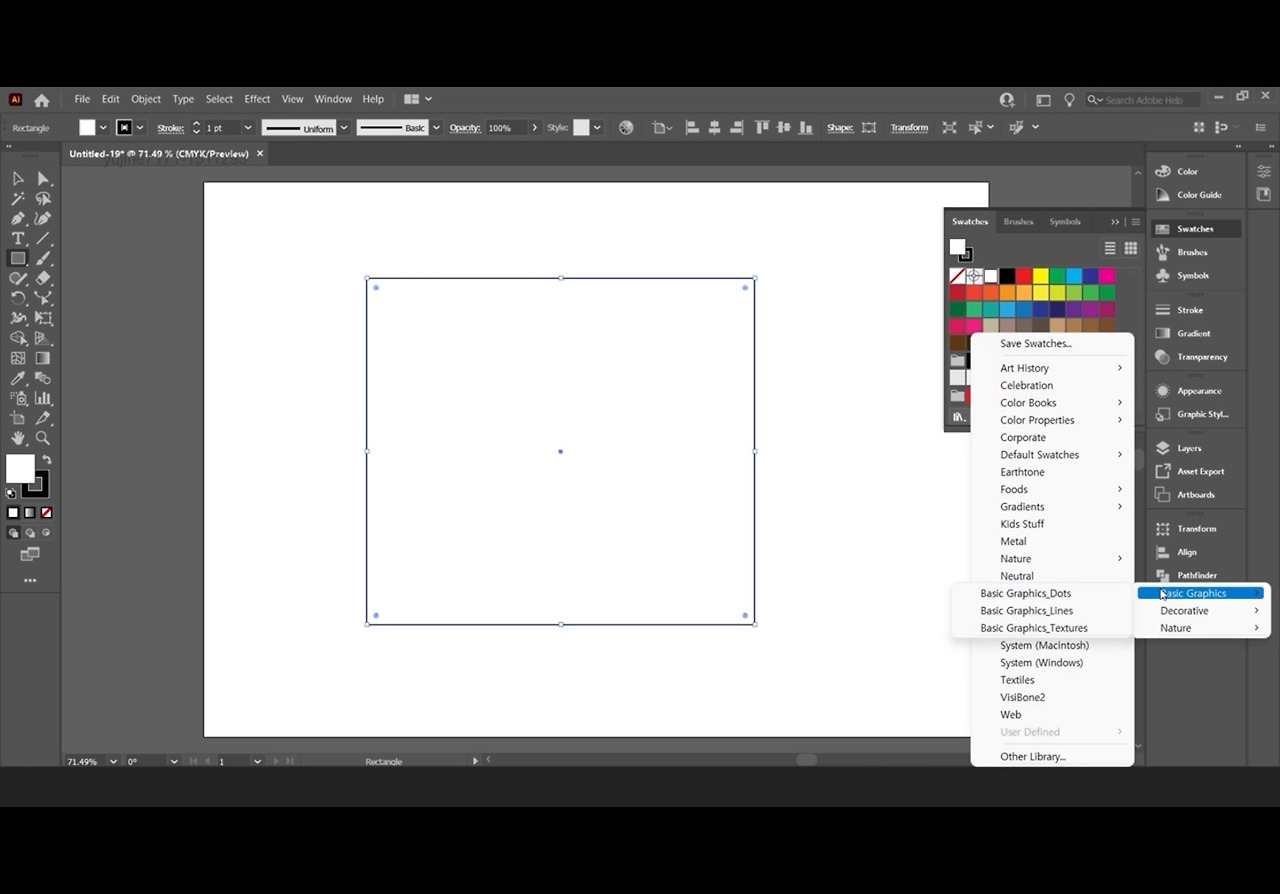Viewport: 1280px width, 894px height.
Task: Select the Selection tool arrow
Action: click(x=18, y=179)
